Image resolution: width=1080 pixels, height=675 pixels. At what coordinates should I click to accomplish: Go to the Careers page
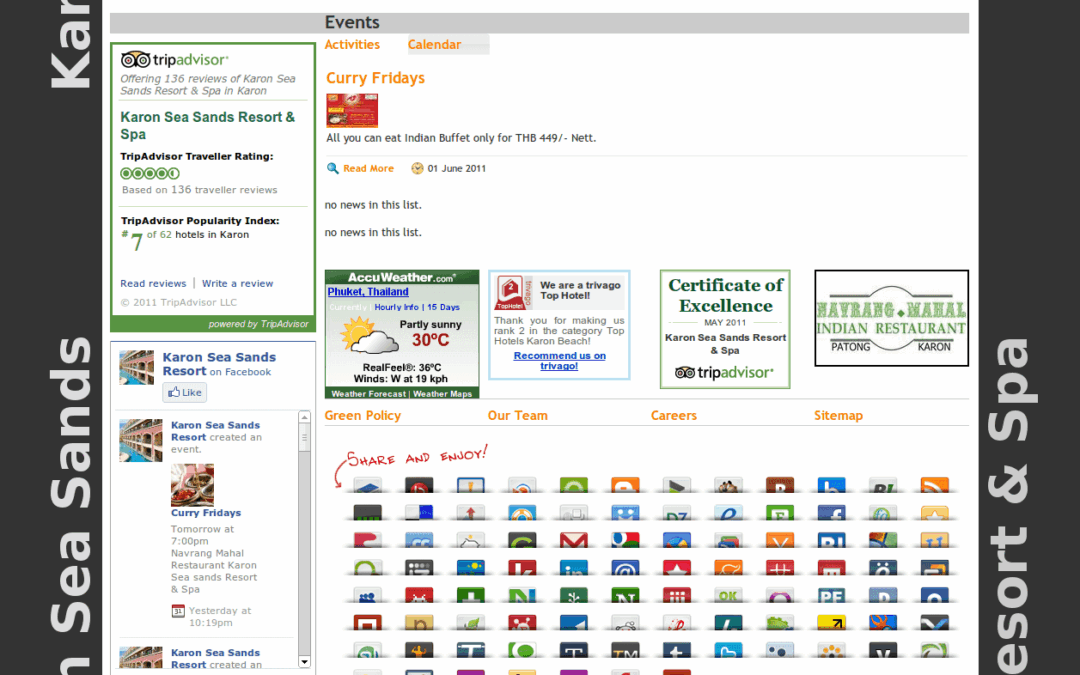674,415
